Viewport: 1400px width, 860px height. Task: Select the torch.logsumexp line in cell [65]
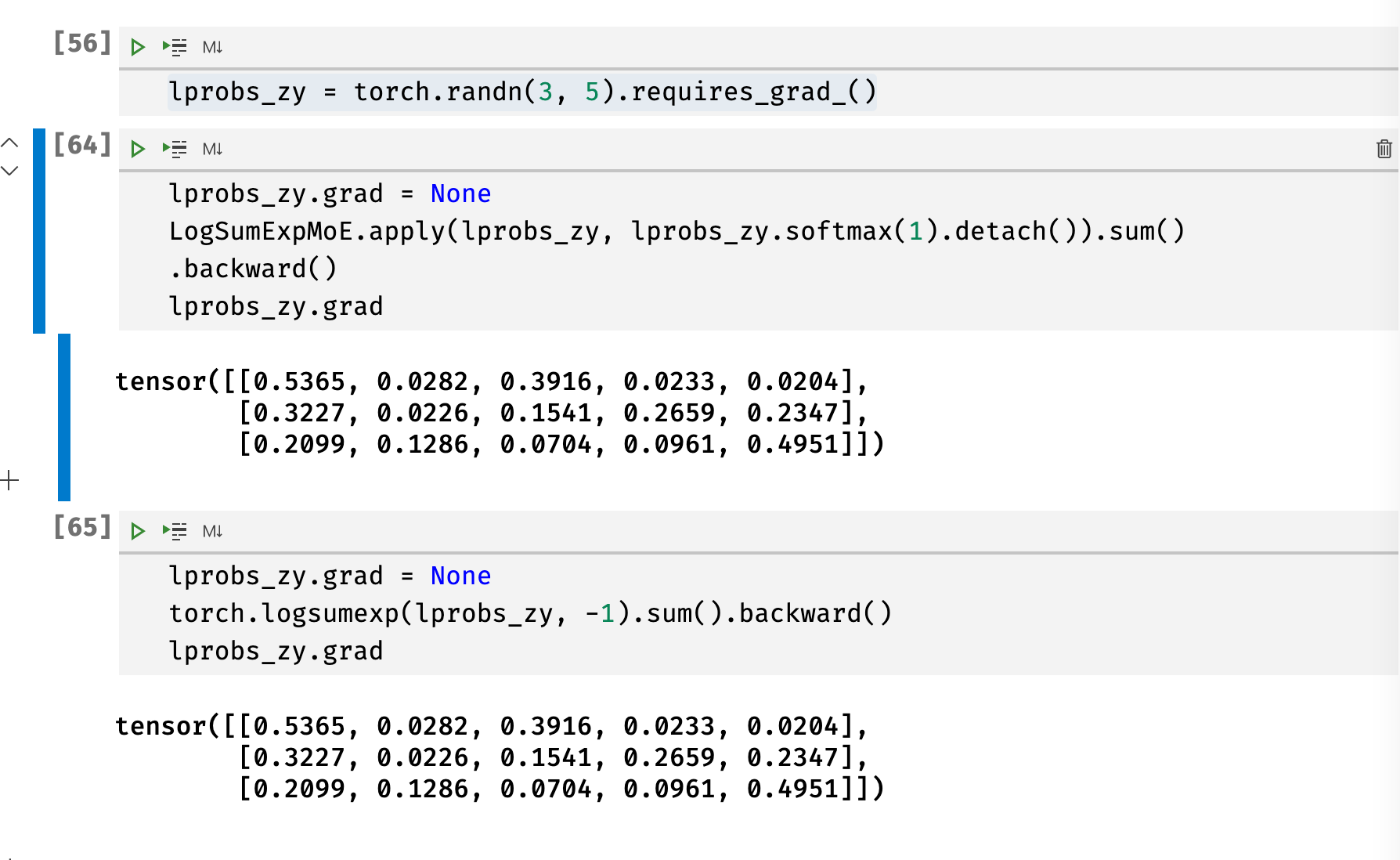[530, 613]
